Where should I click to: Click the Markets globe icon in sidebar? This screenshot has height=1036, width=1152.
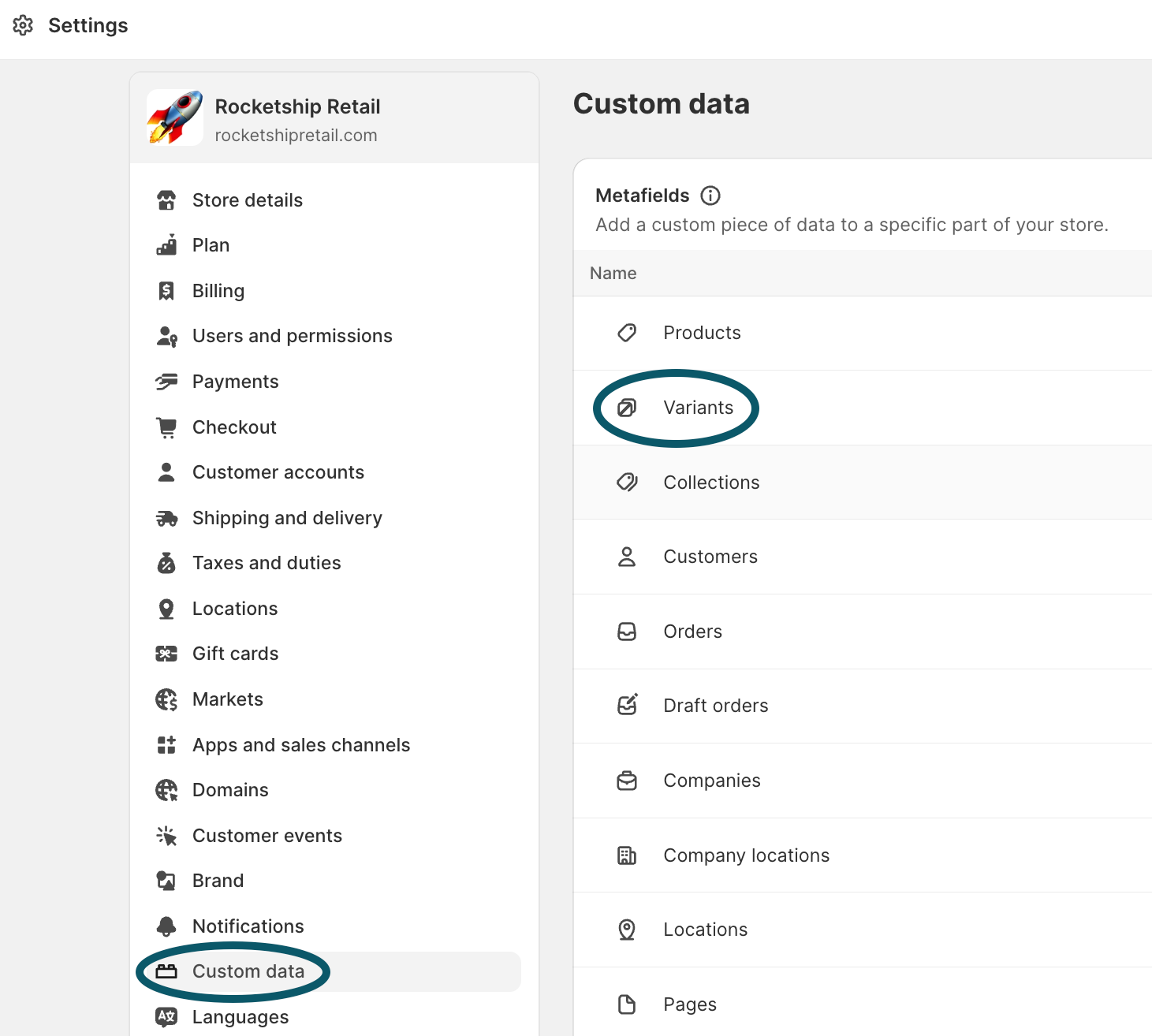(166, 699)
